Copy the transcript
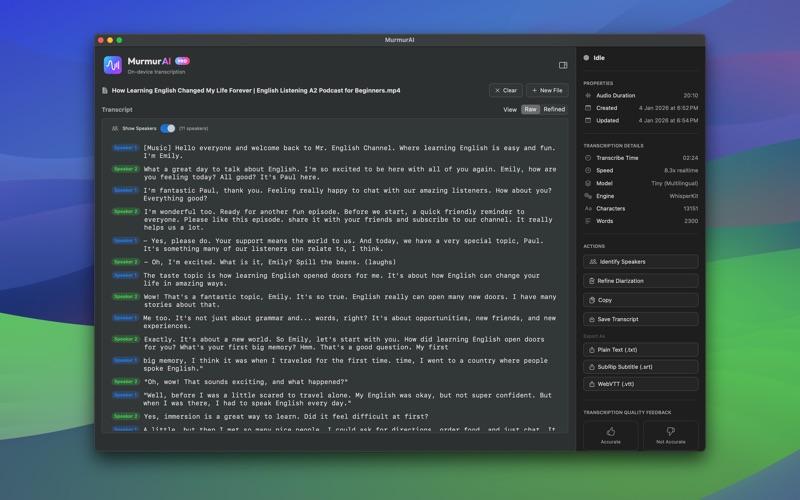This screenshot has height=500, width=800. coord(641,300)
